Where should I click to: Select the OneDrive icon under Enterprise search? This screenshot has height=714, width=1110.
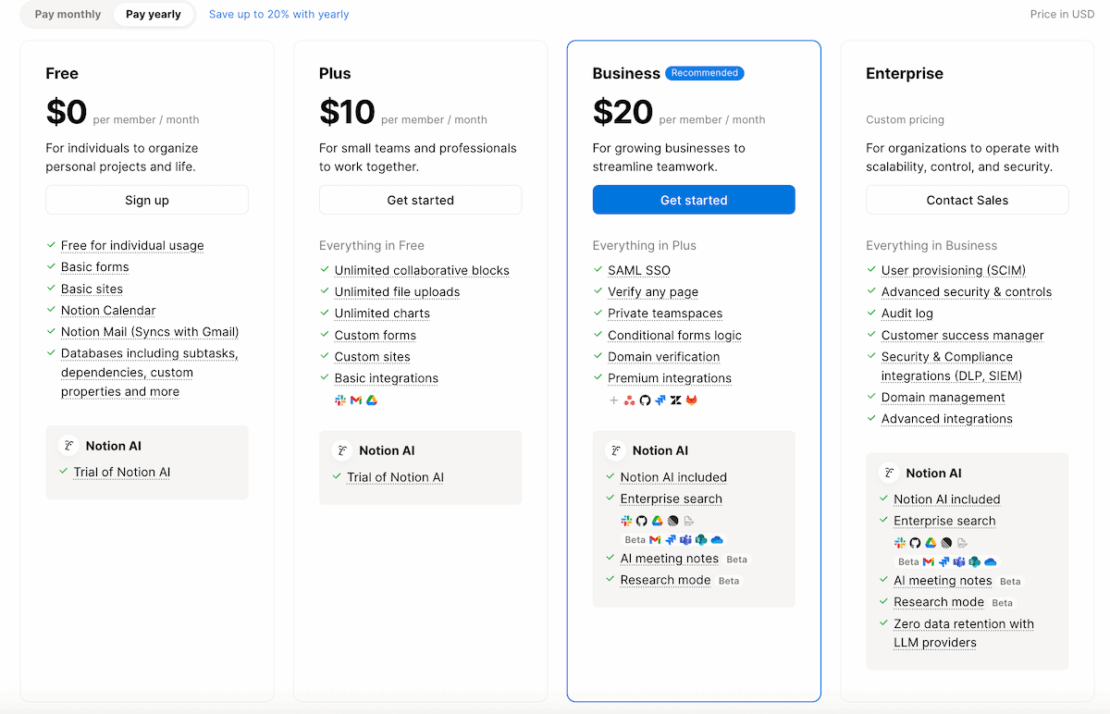point(716,538)
